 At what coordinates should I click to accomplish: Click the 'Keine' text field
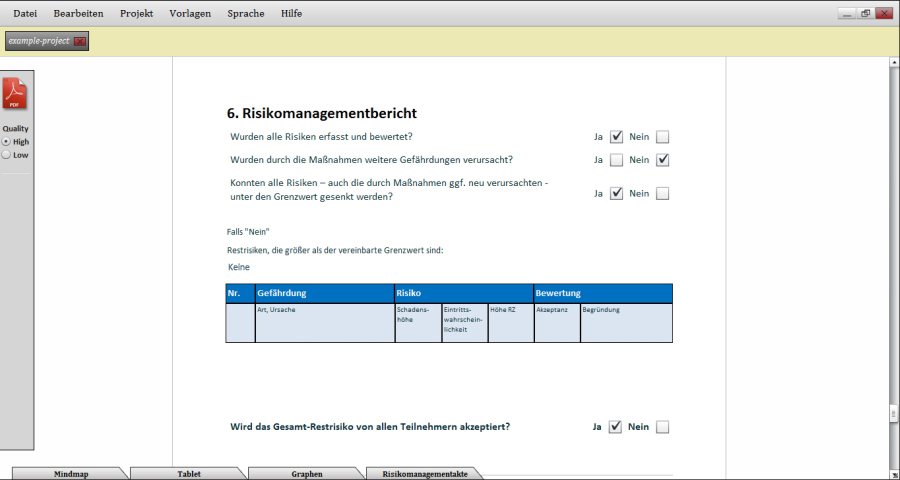[239, 267]
